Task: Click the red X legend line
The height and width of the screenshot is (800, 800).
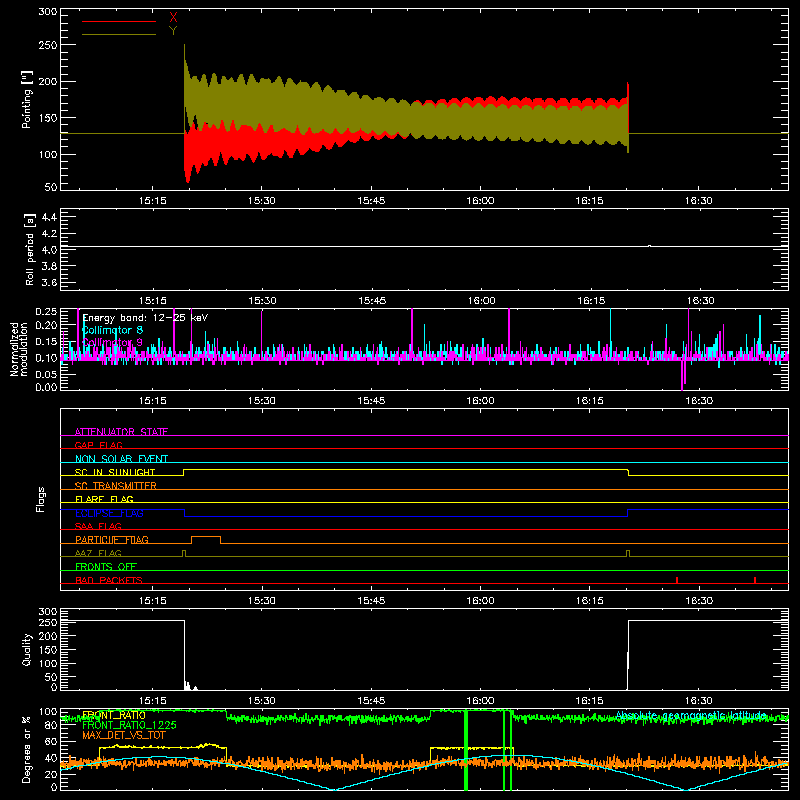Action: tap(119, 21)
